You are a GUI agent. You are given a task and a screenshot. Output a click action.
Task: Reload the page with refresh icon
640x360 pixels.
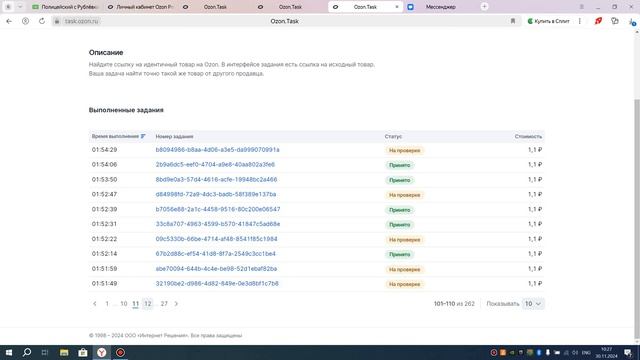(x=42, y=21)
